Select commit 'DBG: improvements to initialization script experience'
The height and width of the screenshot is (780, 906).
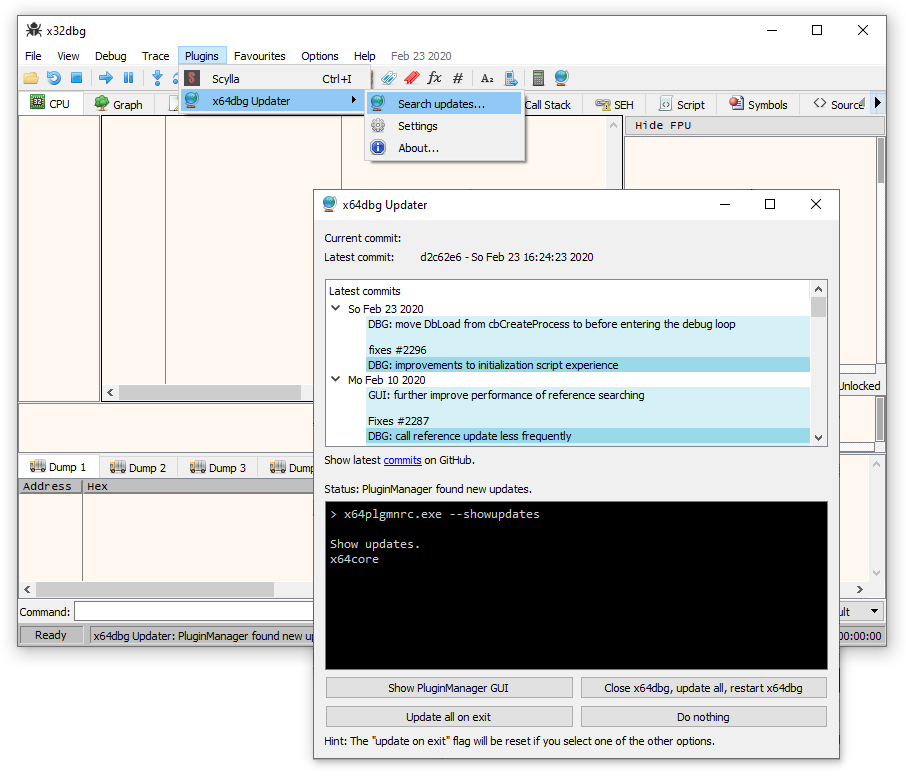[588, 365]
